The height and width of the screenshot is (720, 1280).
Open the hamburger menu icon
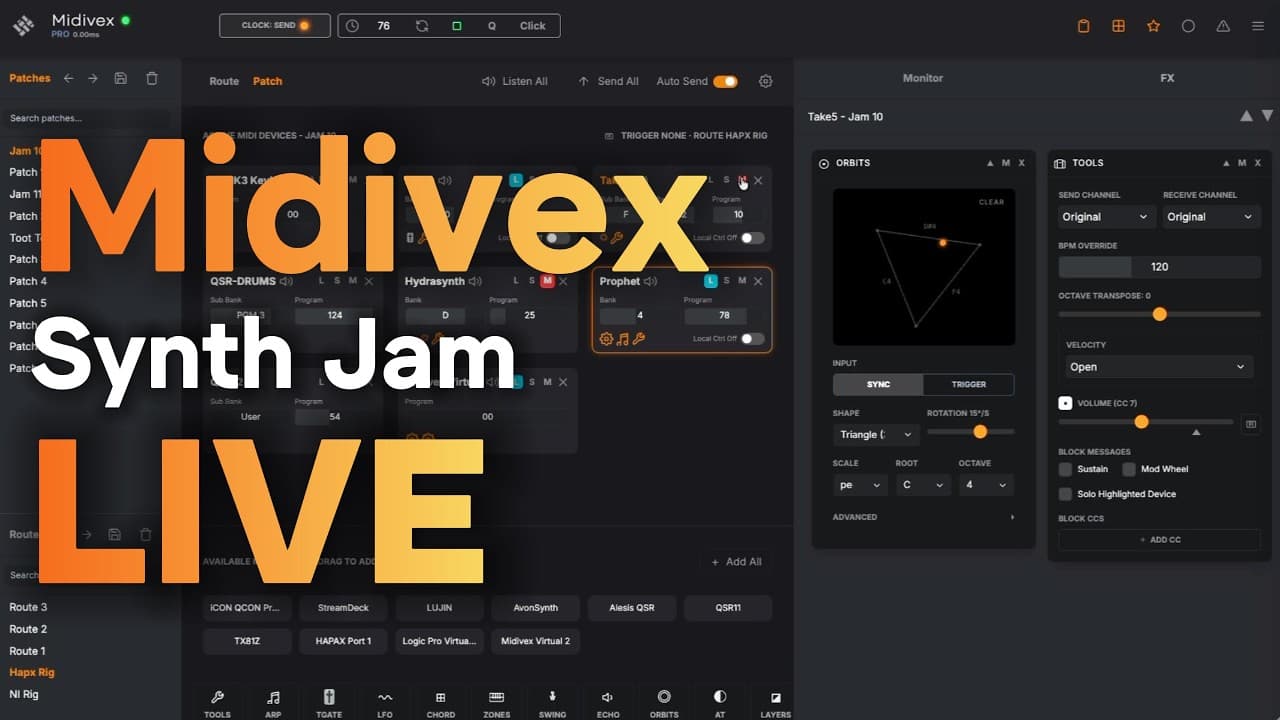(x=1258, y=26)
